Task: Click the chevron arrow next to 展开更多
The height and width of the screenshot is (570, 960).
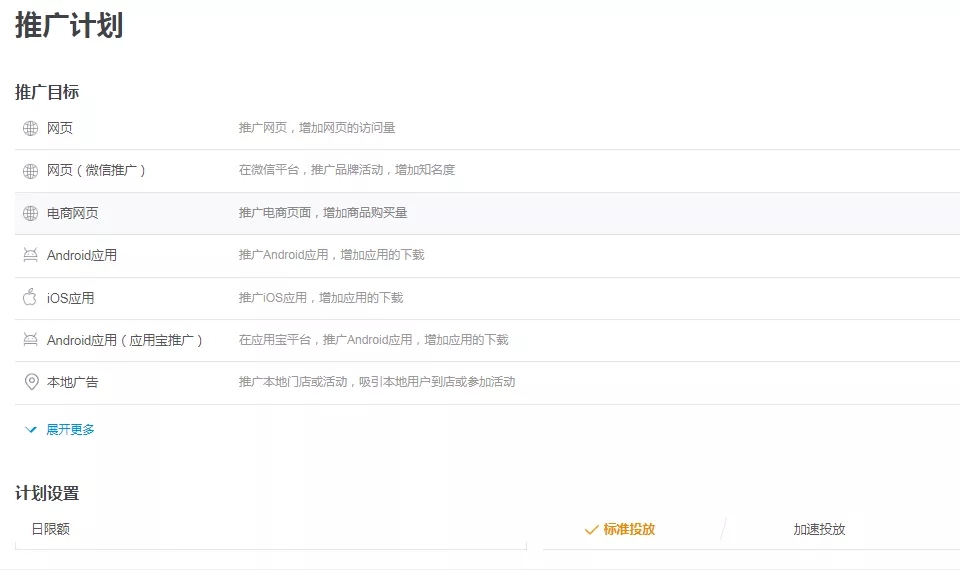Action: click(31, 430)
